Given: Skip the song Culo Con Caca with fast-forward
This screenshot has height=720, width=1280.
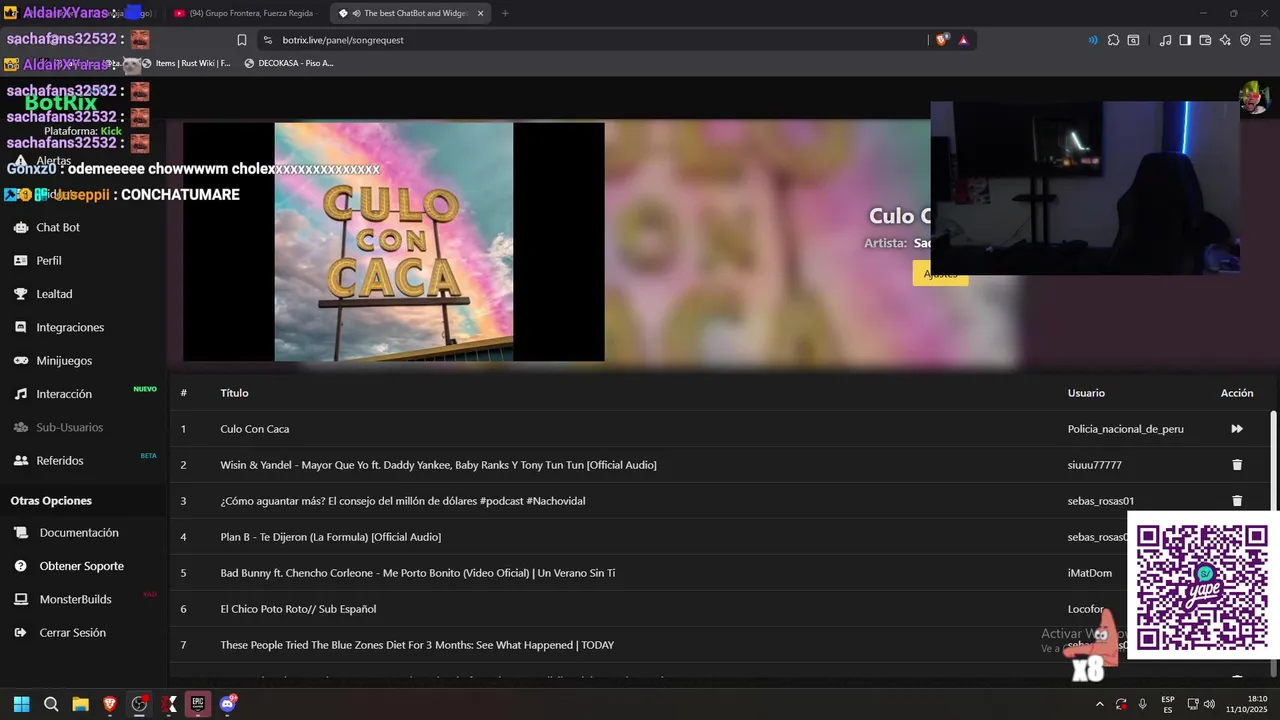Looking at the screenshot, I should (x=1237, y=429).
